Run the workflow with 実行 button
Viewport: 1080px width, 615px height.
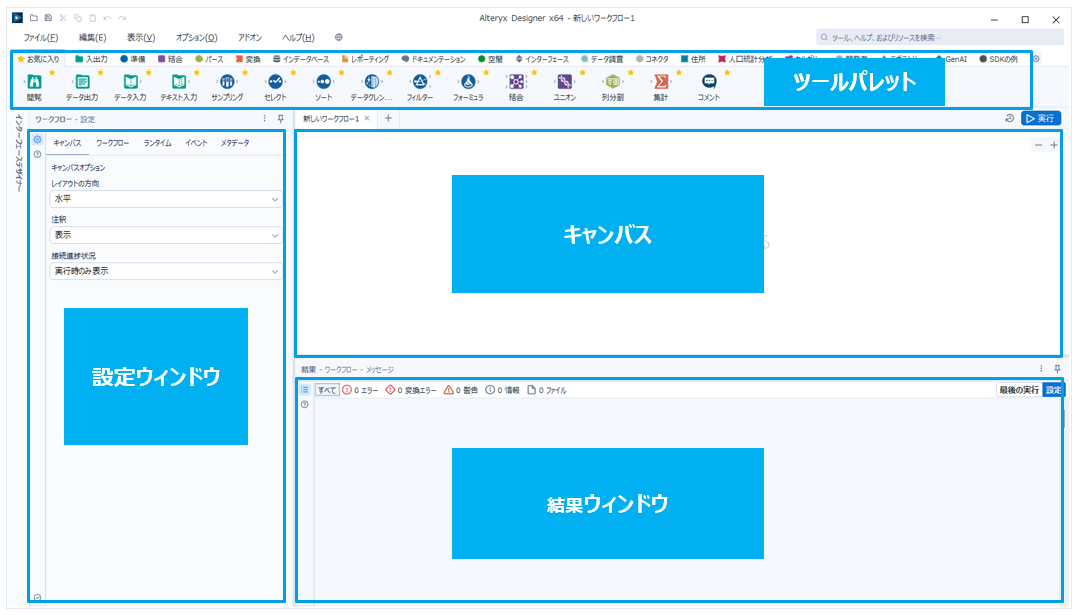coord(1041,118)
